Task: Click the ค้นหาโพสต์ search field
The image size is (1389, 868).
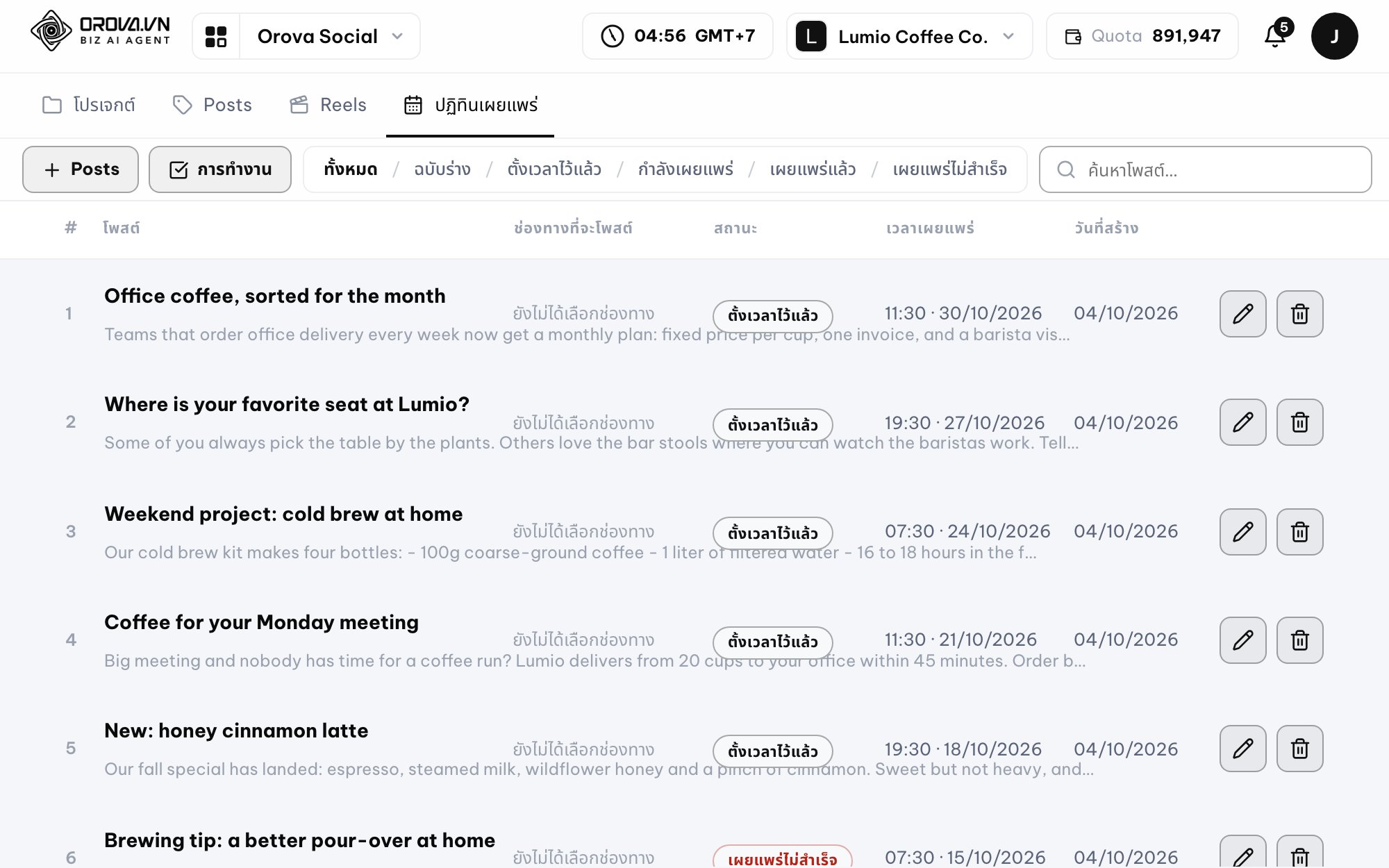Action: (1205, 169)
